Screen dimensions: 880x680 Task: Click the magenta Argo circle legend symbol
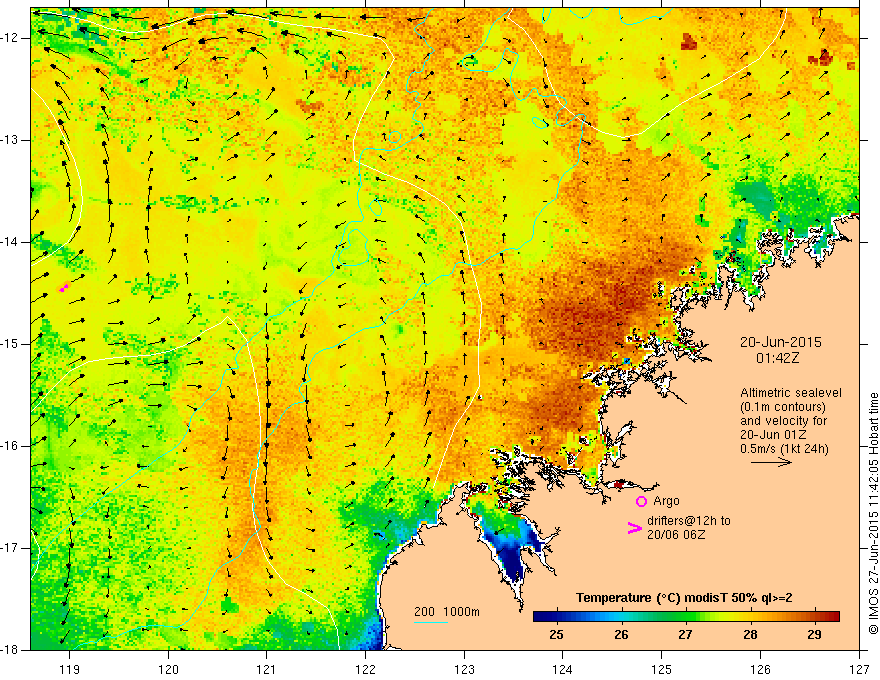pyautogui.click(x=641, y=501)
